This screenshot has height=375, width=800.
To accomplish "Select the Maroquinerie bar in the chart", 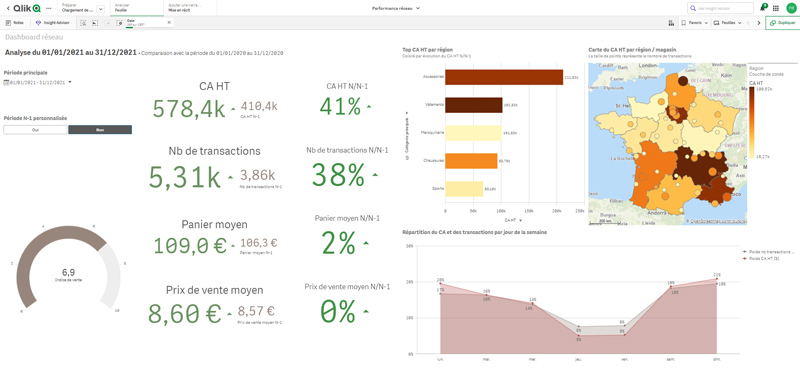I will click(x=473, y=133).
